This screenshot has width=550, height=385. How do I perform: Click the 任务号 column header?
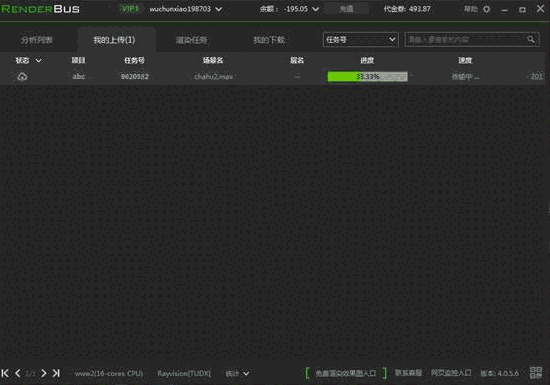tap(134, 60)
